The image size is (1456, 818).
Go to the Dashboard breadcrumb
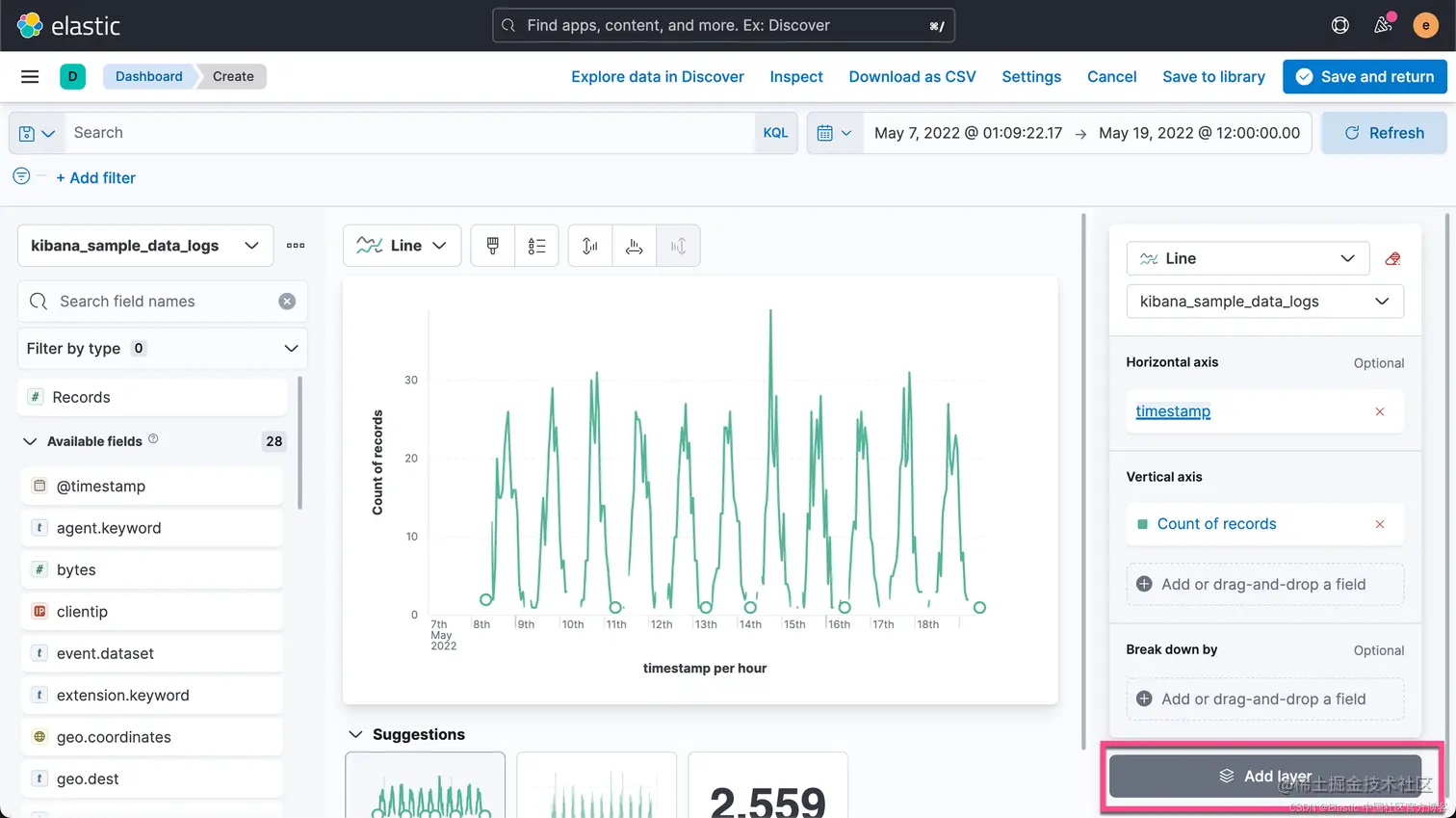[x=148, y=76]
